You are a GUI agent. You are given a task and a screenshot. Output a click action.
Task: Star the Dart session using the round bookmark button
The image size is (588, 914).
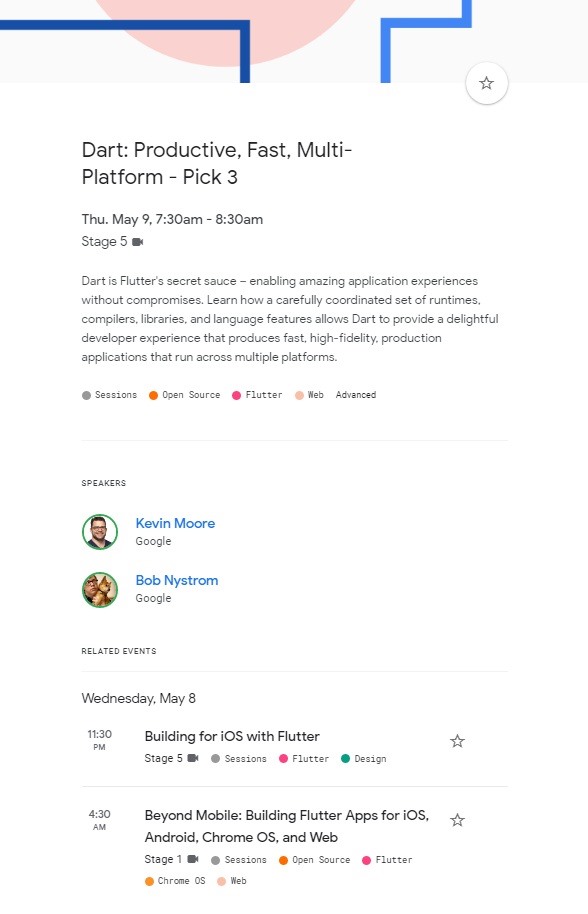point(487,83)
